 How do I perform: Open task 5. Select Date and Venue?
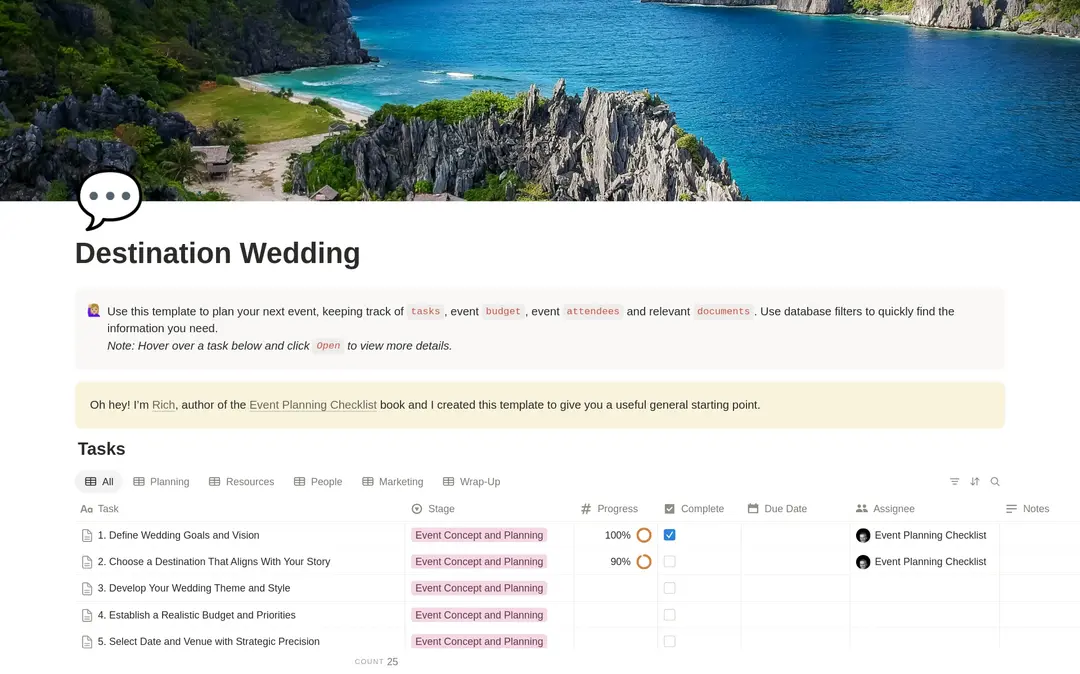(208, 641)
